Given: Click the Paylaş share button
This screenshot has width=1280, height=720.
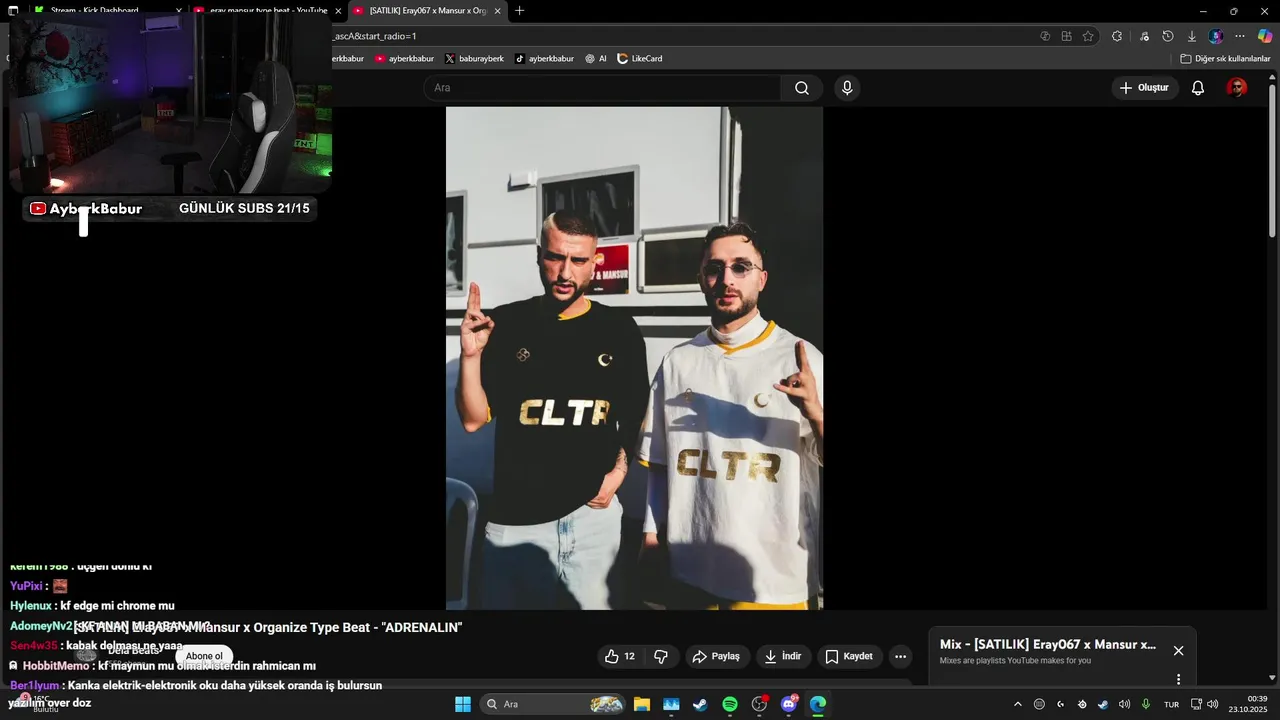Looking at the screenshot, I should [x=717, y=656].
